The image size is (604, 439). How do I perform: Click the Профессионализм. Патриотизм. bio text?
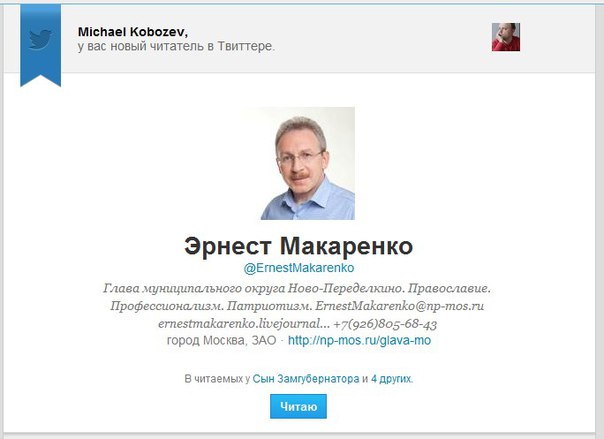[211, 306]
